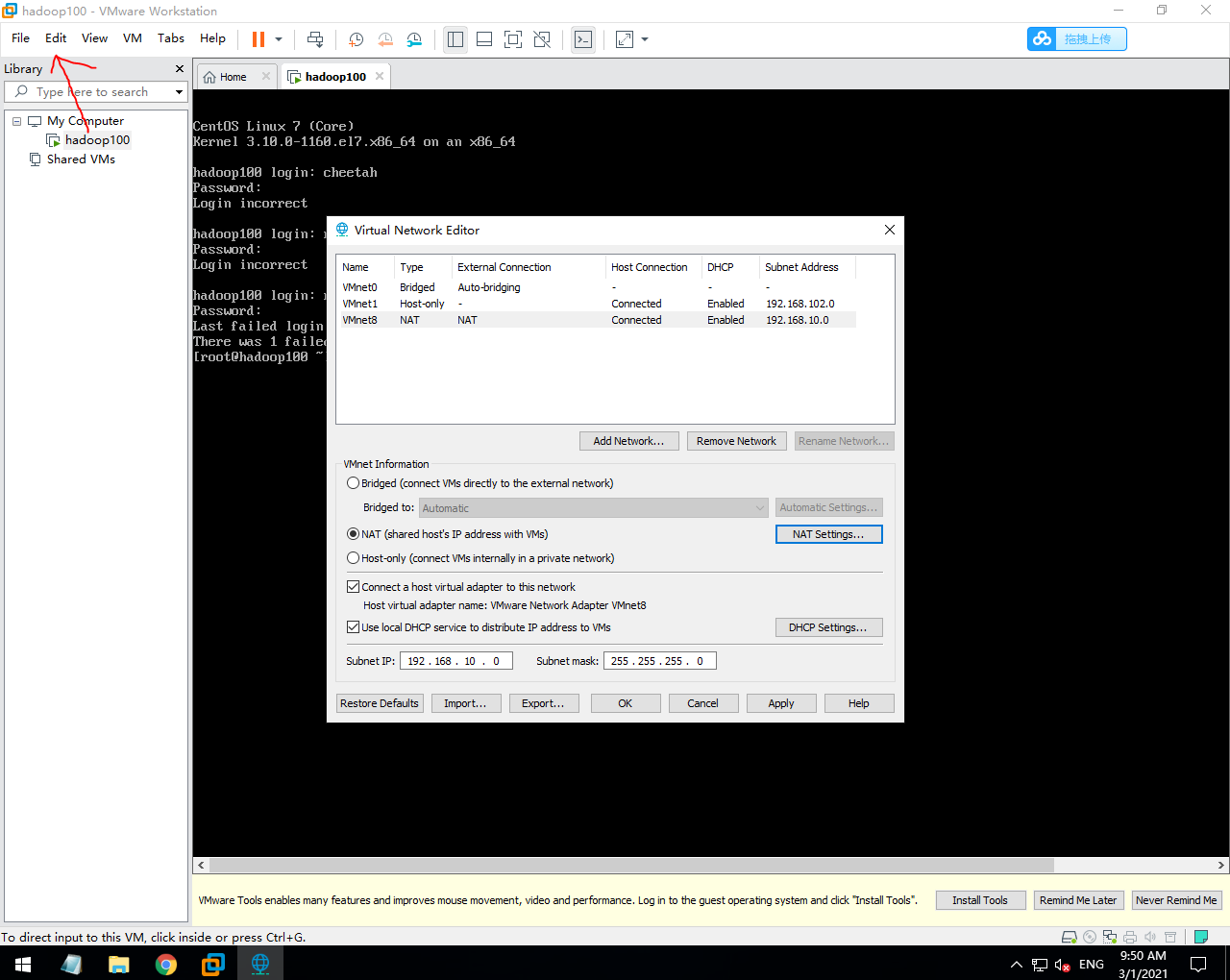Click the VM view horizontal scrollbar thumb
This screenshot has height=980, width=1230.
click(x=631, y=865)
